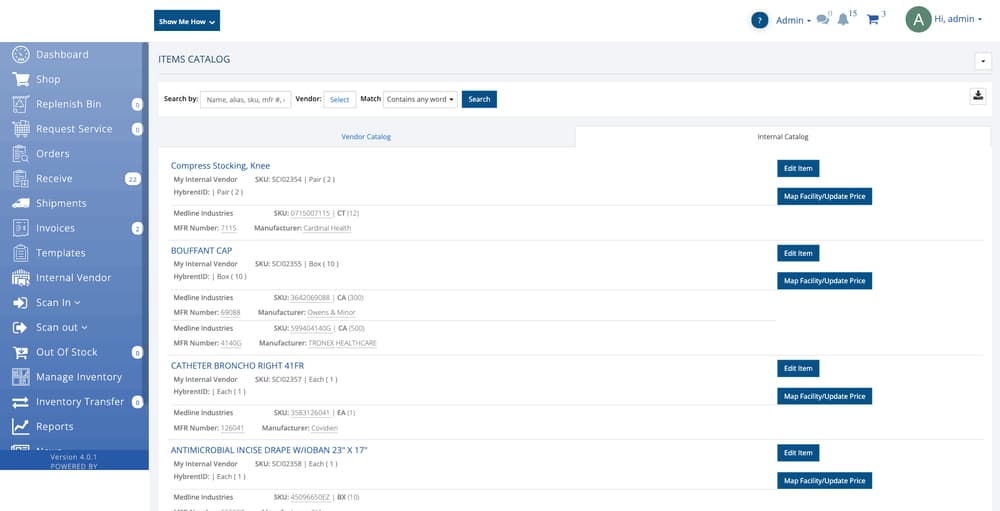Click the Scan out arrow icon
The width and height of the screenshot is (1000, 511).
20,327
